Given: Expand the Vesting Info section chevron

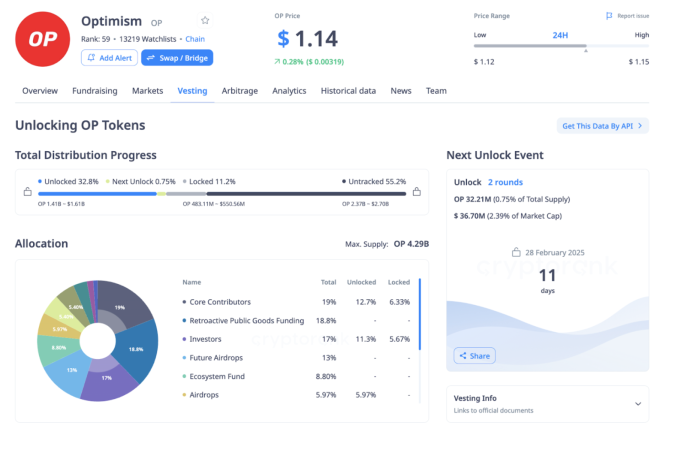Looking at the screenshot, I should (x=638, y=404).
